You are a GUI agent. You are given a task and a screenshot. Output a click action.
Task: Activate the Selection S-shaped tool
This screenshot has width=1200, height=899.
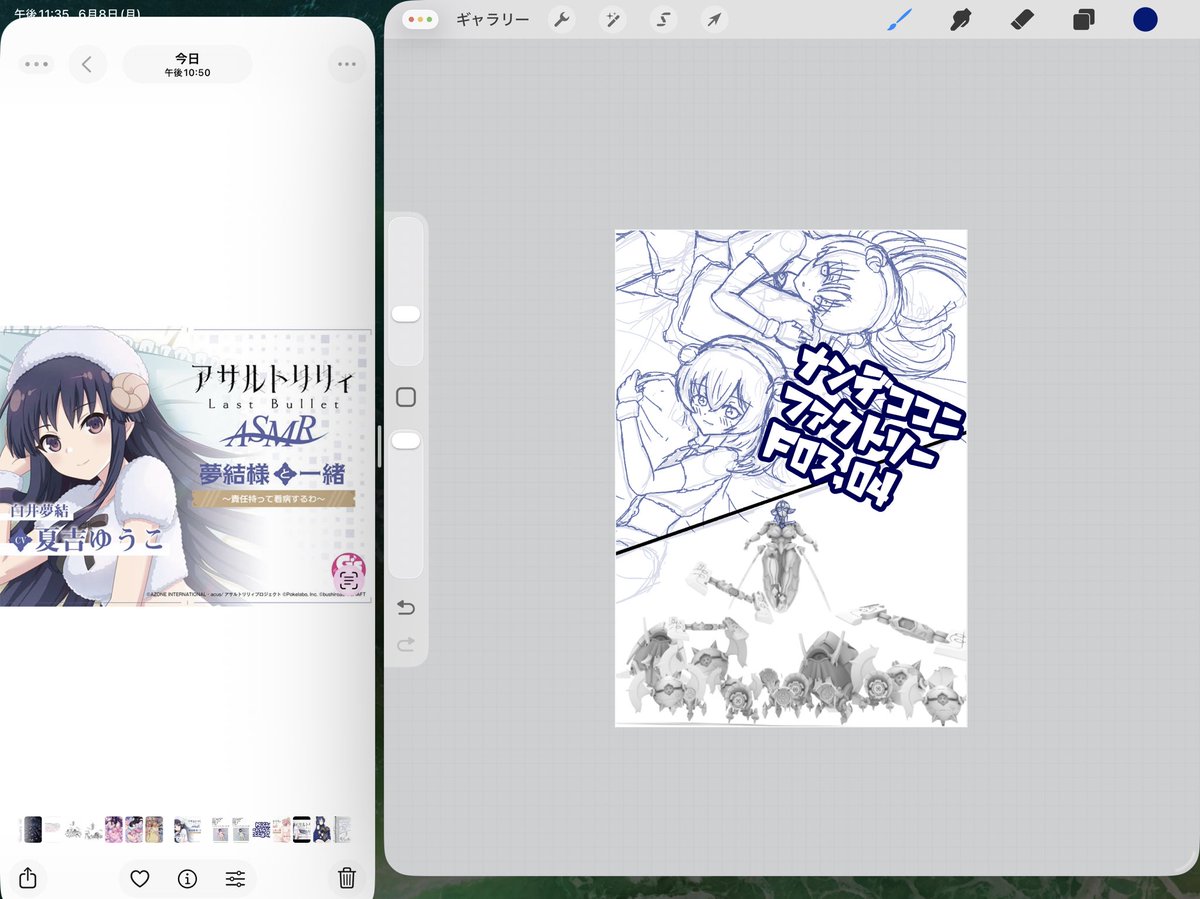(x=663, y=19)
